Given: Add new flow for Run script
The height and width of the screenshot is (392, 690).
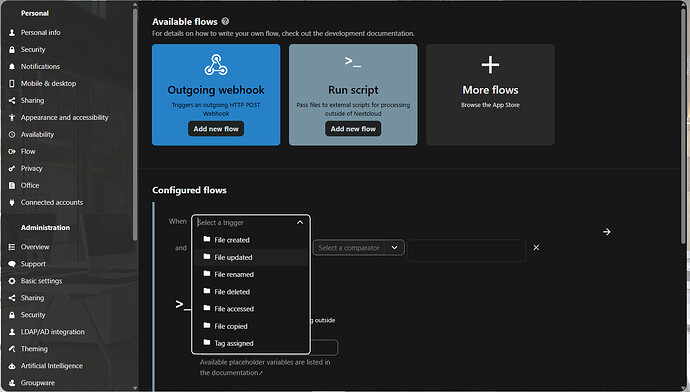Looking at the screenshot, I should tap(353, 129).
